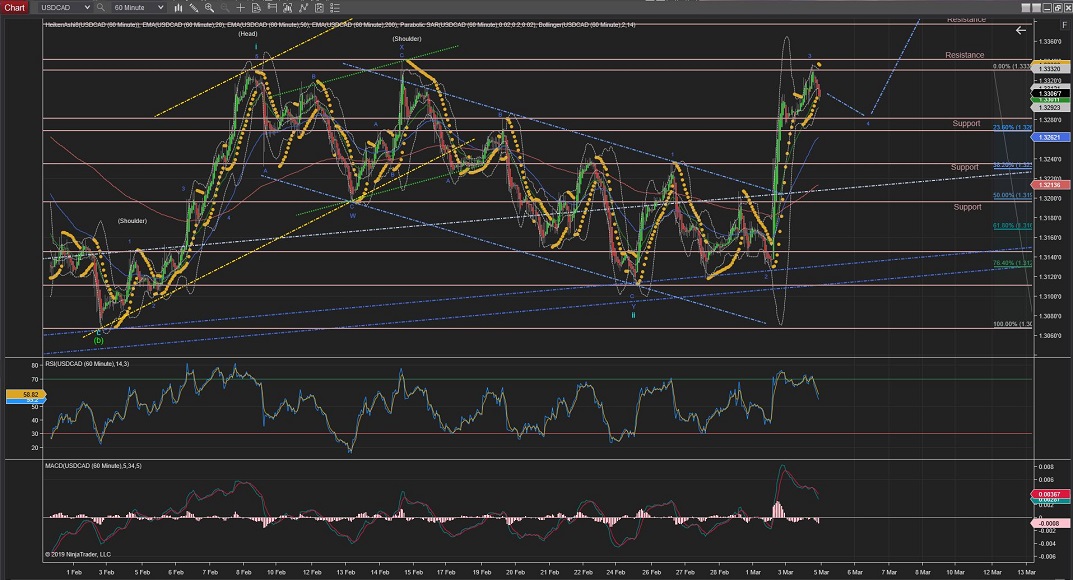Open the 60 Minute interval dropdown
The width and height of the screenshot is (1073, 580).
(x=138, y=8)
